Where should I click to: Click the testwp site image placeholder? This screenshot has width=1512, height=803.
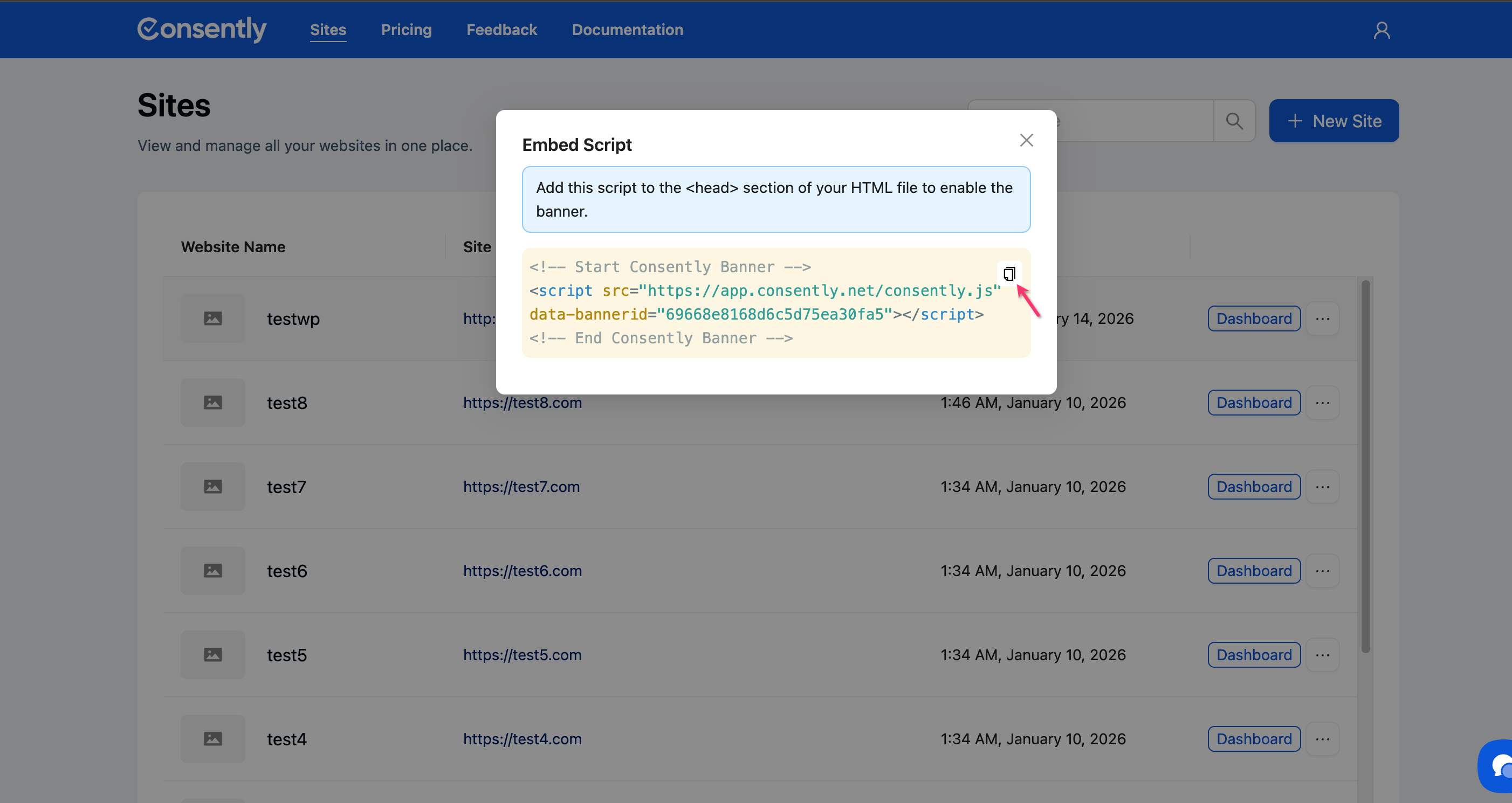212,319
